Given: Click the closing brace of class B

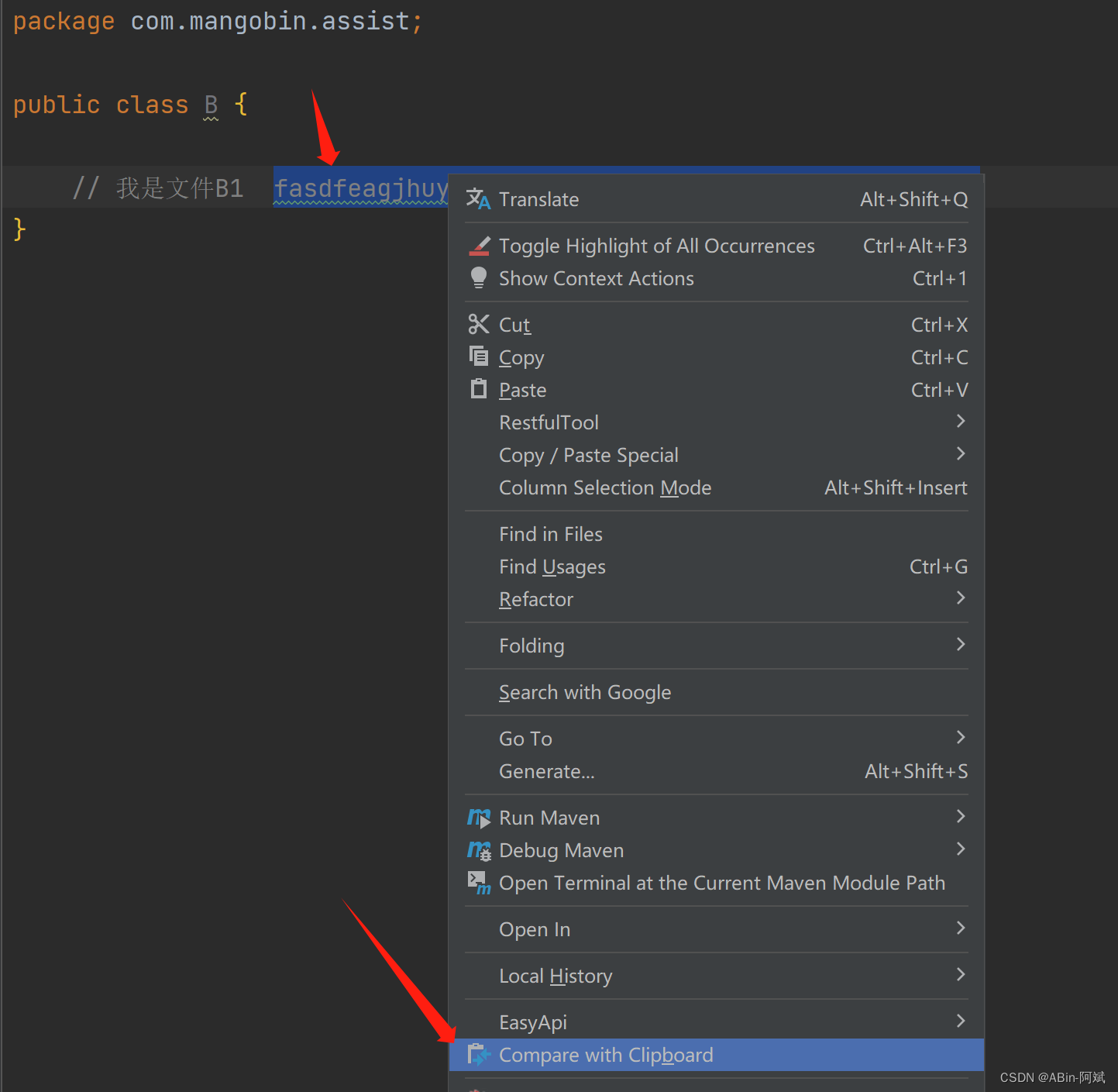Looking at the screenshot, I should [20, 229].
